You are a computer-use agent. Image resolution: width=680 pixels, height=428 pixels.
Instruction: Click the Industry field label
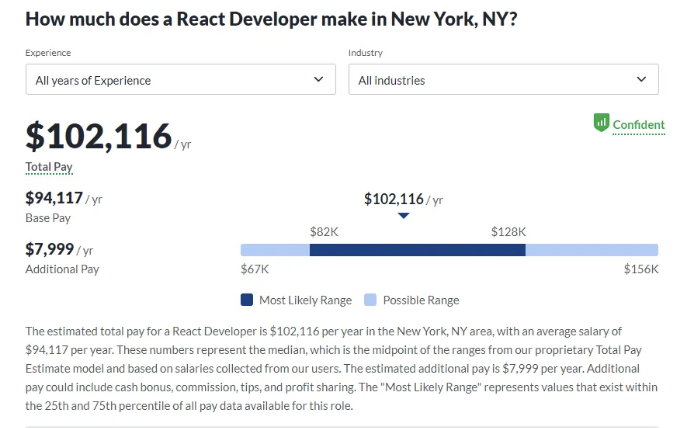pos(366,53)
